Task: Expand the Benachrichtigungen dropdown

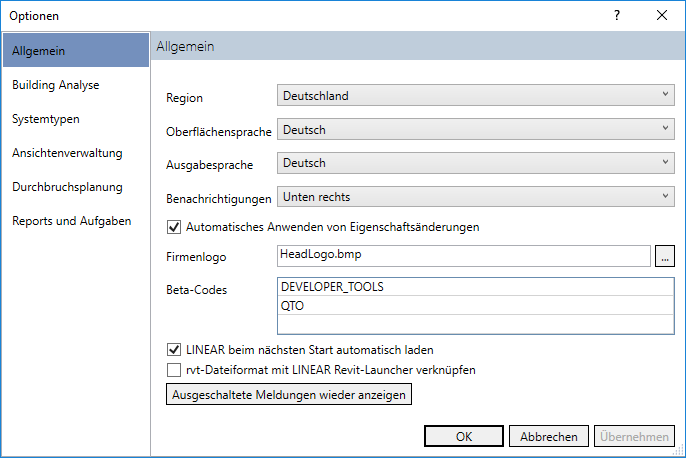Action: (x=476, y=196)
